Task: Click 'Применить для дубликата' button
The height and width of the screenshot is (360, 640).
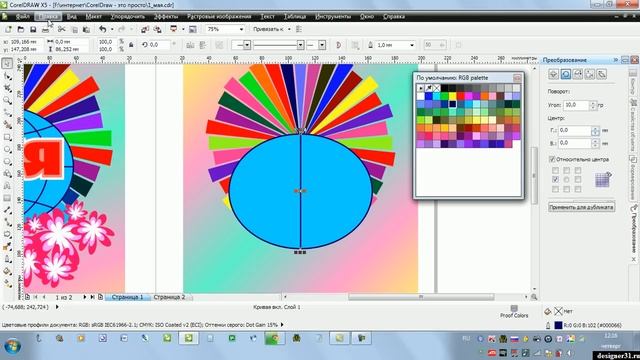Action: tap(581, 207)
